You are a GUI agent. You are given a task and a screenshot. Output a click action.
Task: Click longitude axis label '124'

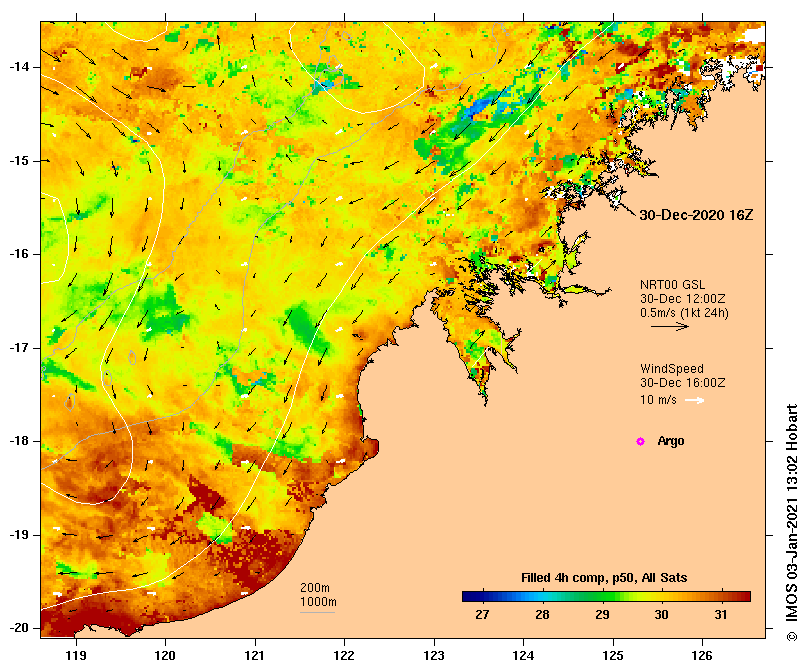point(523,656)
